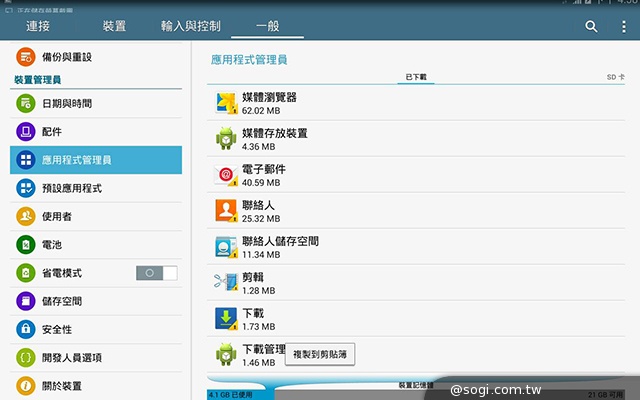Tap the 剪輯 scissors app icon
Viewport: 640px width, 400px height.
tap(226, 282)
